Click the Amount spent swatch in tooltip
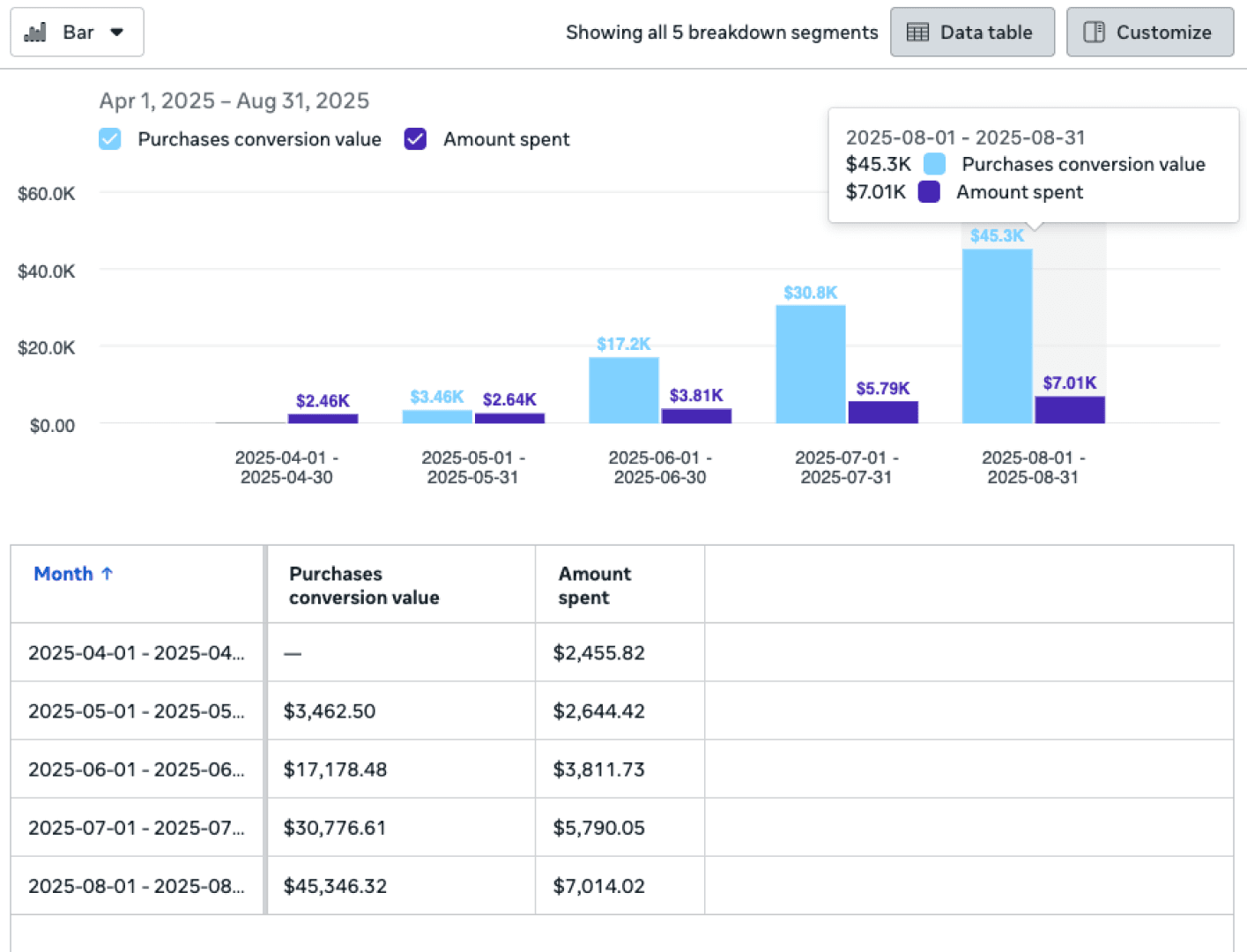This screenshot has height=952, width=1247. click(x=929, y=191)
